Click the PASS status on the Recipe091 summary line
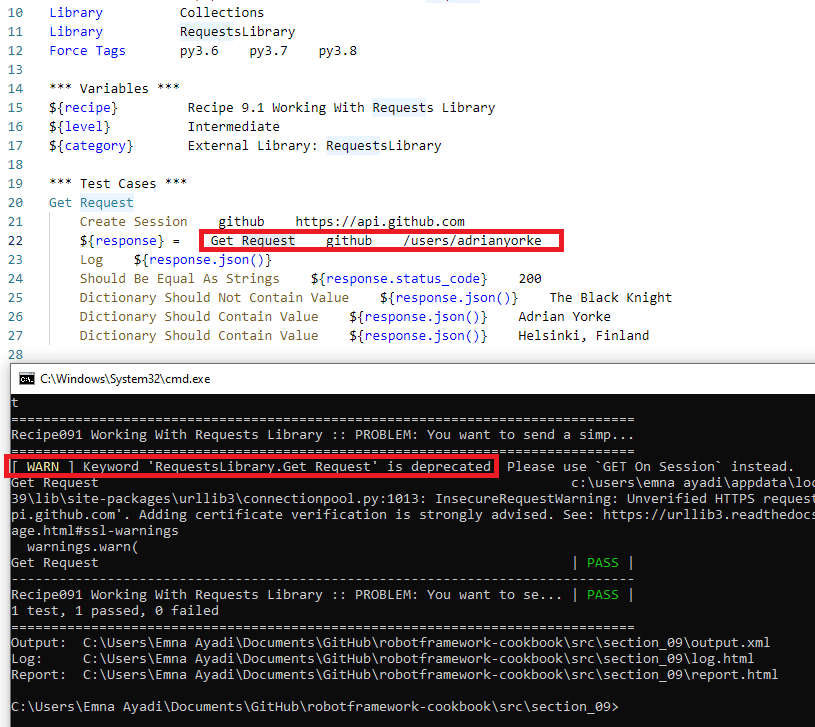The image size is (815, 727). point(603,594)
